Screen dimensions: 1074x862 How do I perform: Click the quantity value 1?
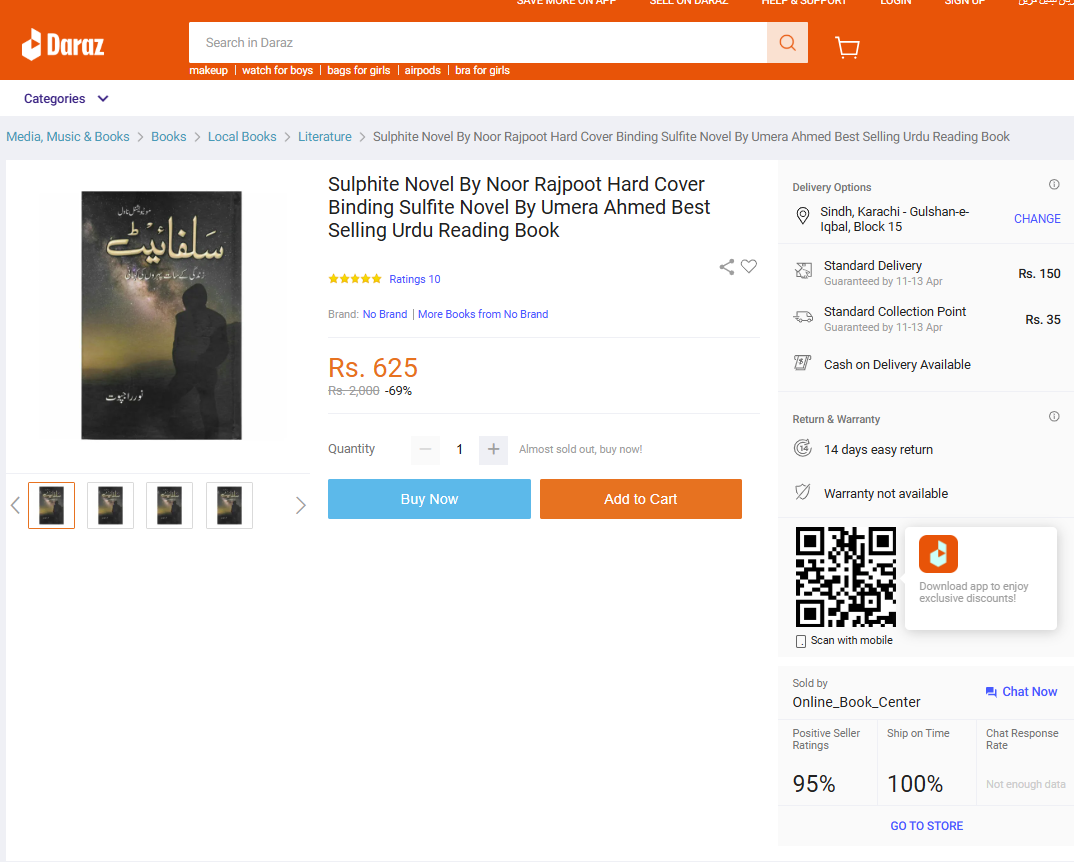(x=460, y=450)
